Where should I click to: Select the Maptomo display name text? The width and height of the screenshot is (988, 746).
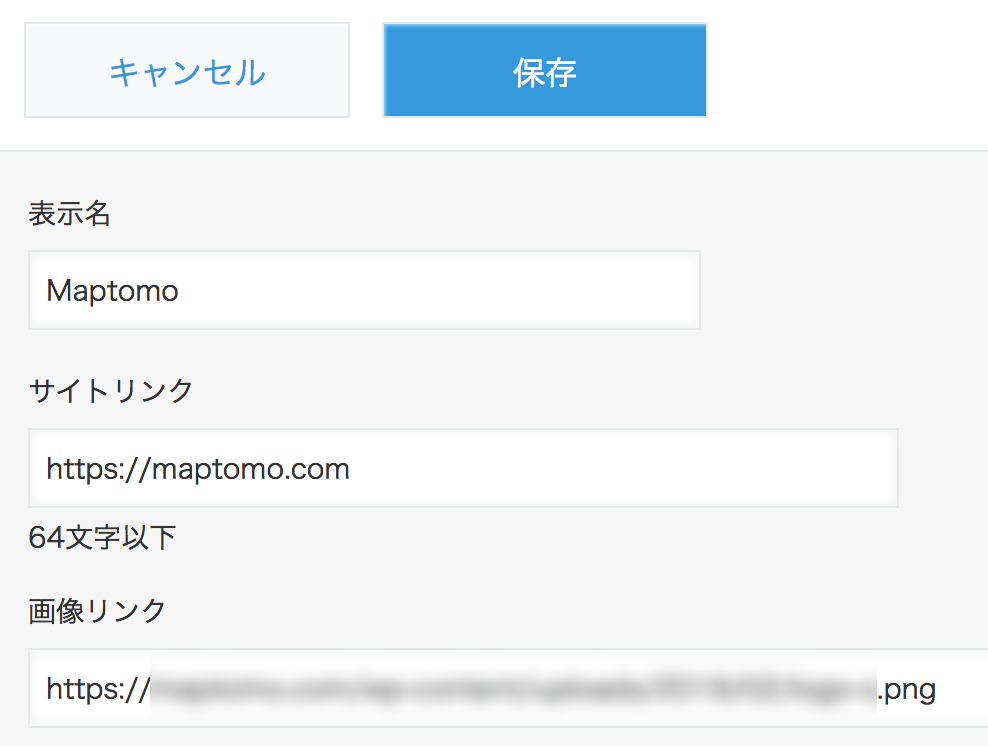(112, 290)
